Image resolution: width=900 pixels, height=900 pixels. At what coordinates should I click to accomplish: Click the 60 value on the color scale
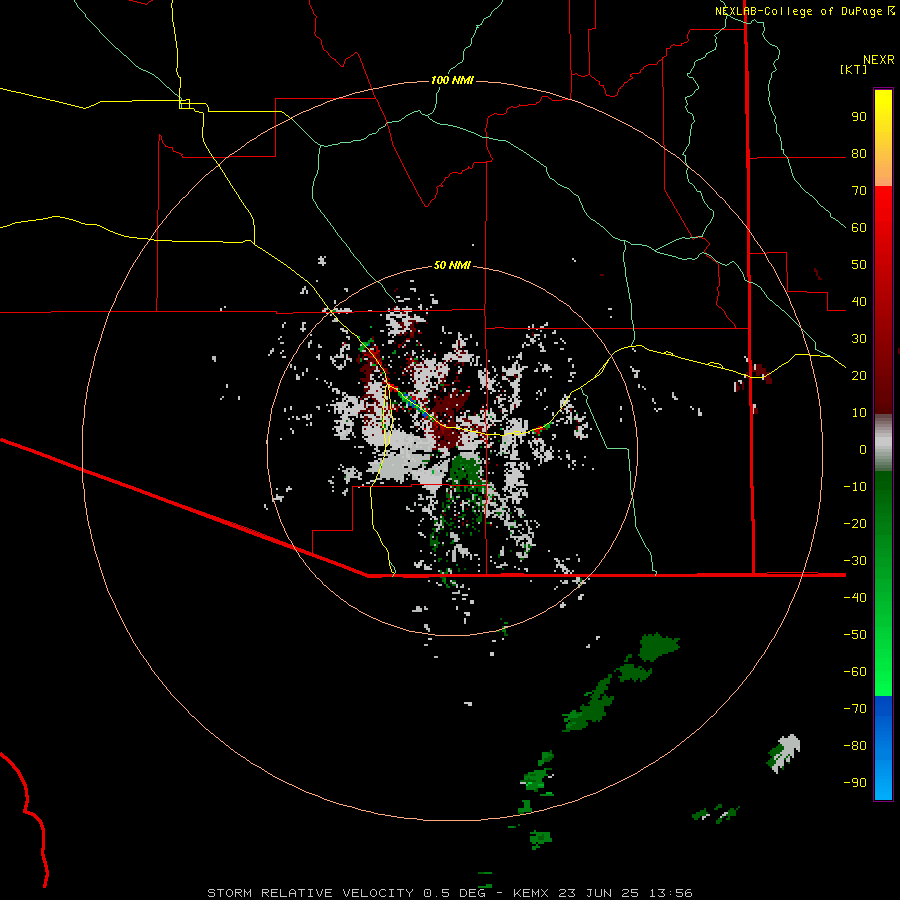(x=859, y=228)
